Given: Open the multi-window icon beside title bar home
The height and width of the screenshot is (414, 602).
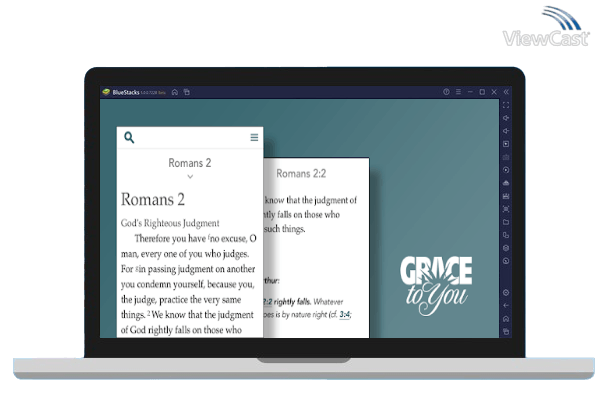Looking at the screenshot, I should click(187, 92).
